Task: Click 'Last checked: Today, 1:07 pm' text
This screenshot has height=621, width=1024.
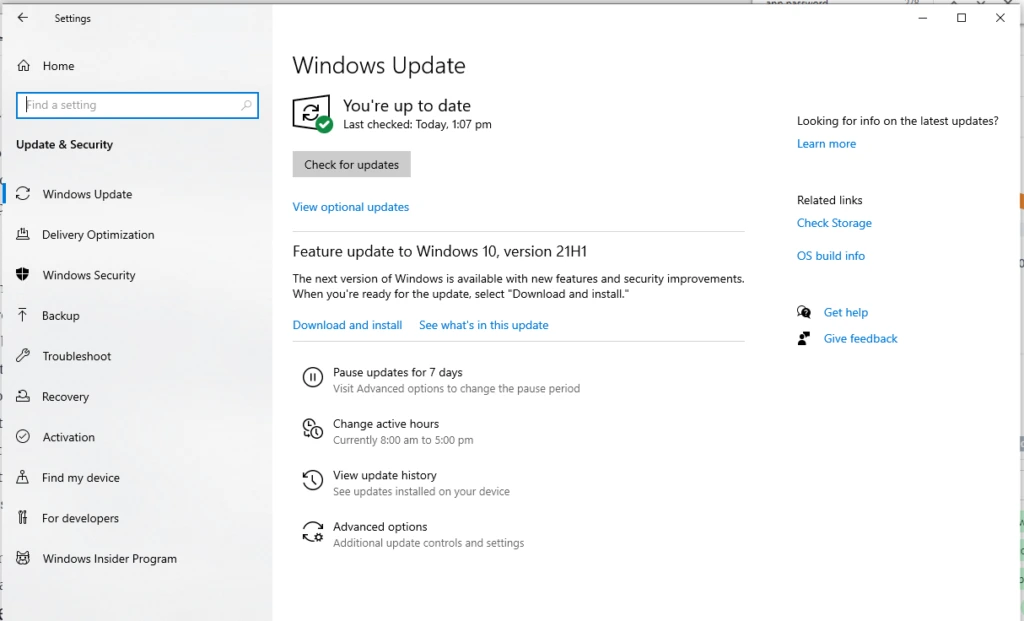Action: (x=417, y=124)
